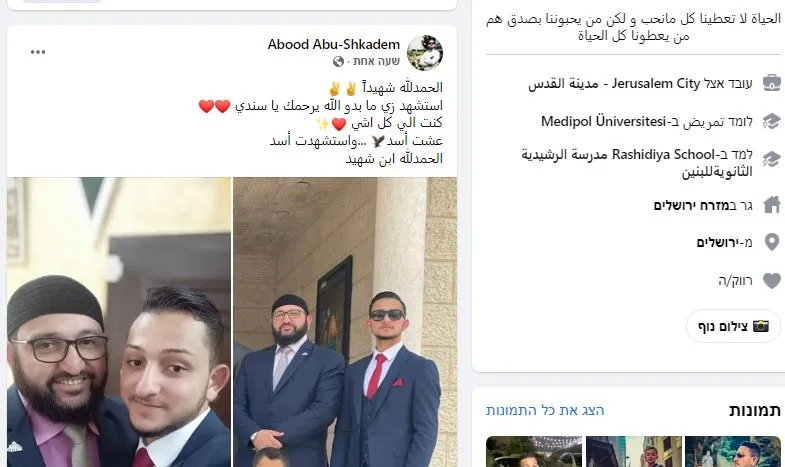Click the heart relationship status icon
This screenshot has height=467, width=785.
click(771, 280)
